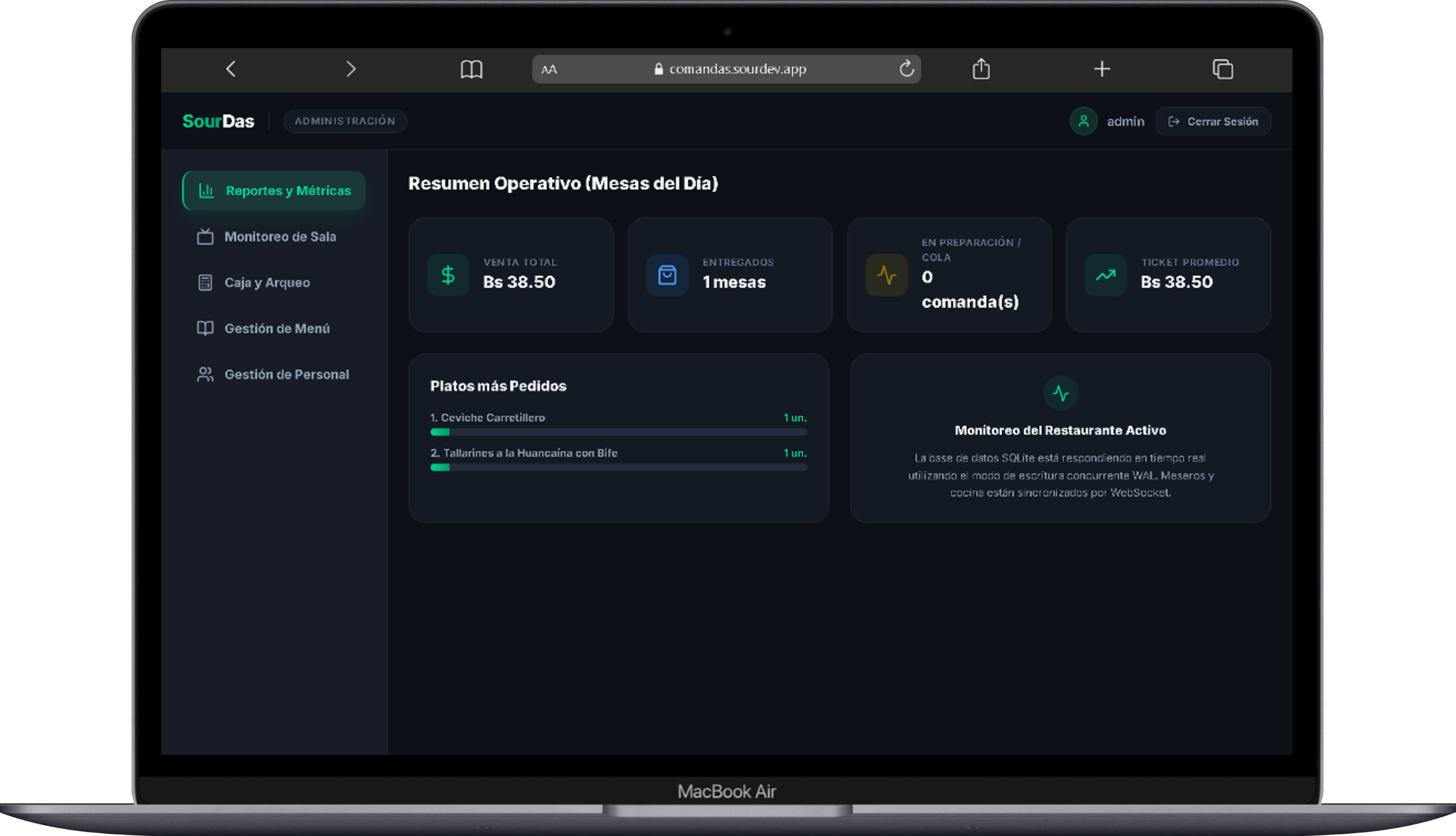Click the Ceviche Carretillero progress bar
The height and width of the screenshot is (836, 1456).
(x=619, y=432)
